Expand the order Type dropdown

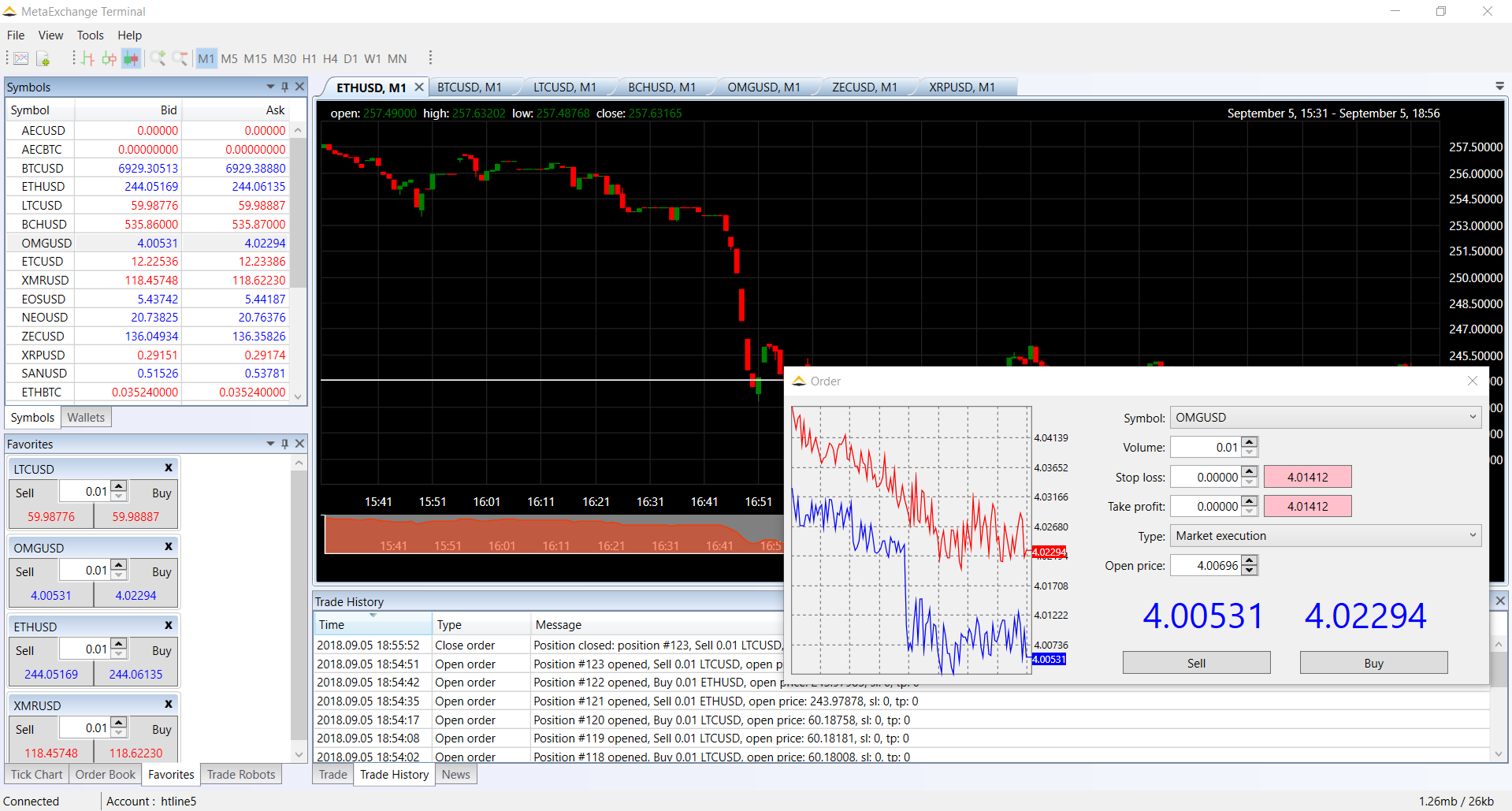(x=1325, y=536)
